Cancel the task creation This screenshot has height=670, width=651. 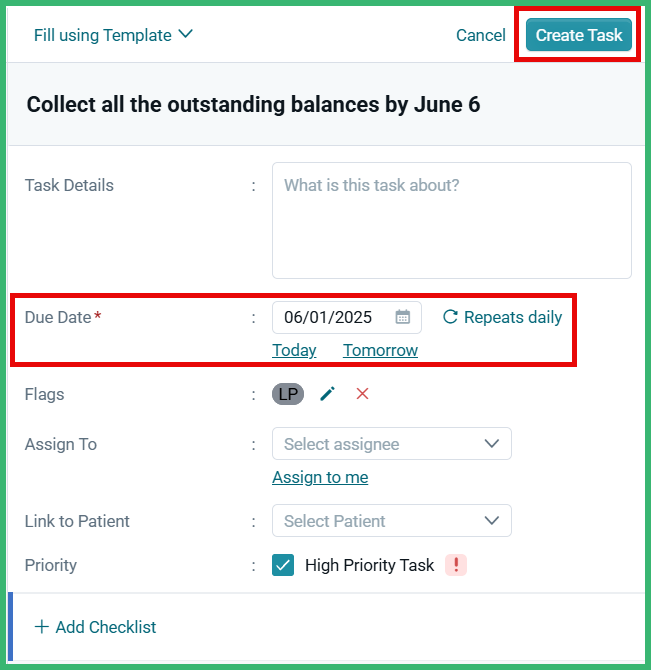[481, 35]
